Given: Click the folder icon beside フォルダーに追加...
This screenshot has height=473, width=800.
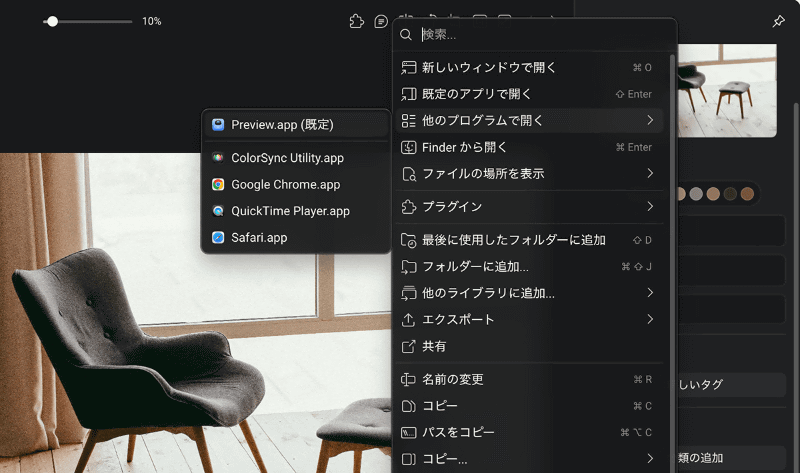Looking at the screenshot, I should tap(409, 266).
